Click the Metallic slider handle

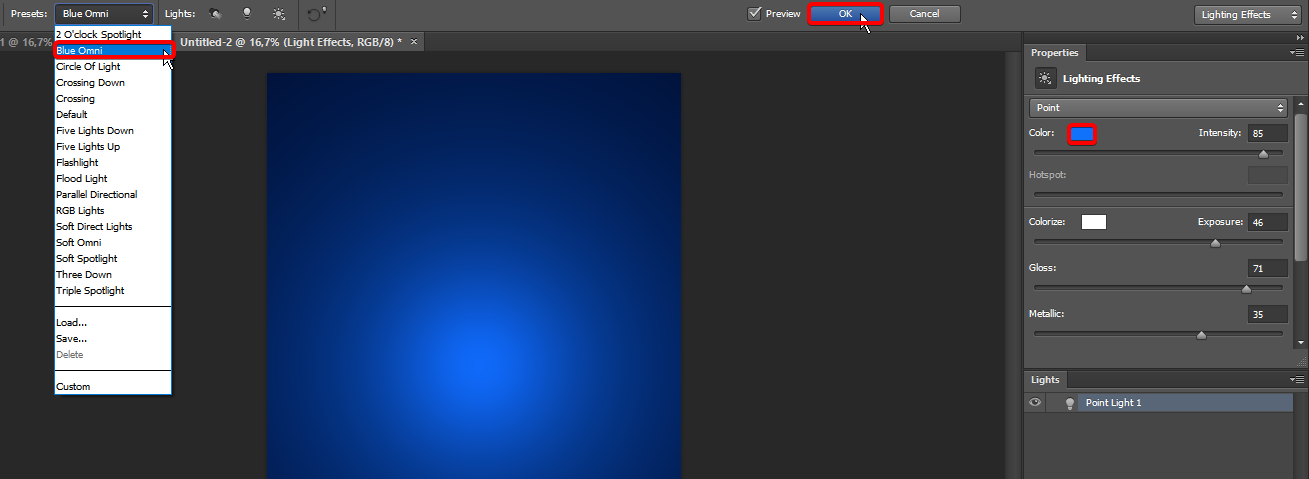(1201, 335)
